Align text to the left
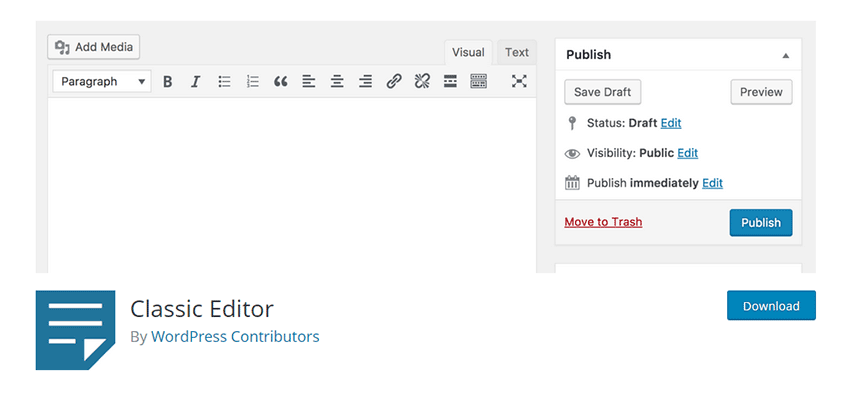 309,82
